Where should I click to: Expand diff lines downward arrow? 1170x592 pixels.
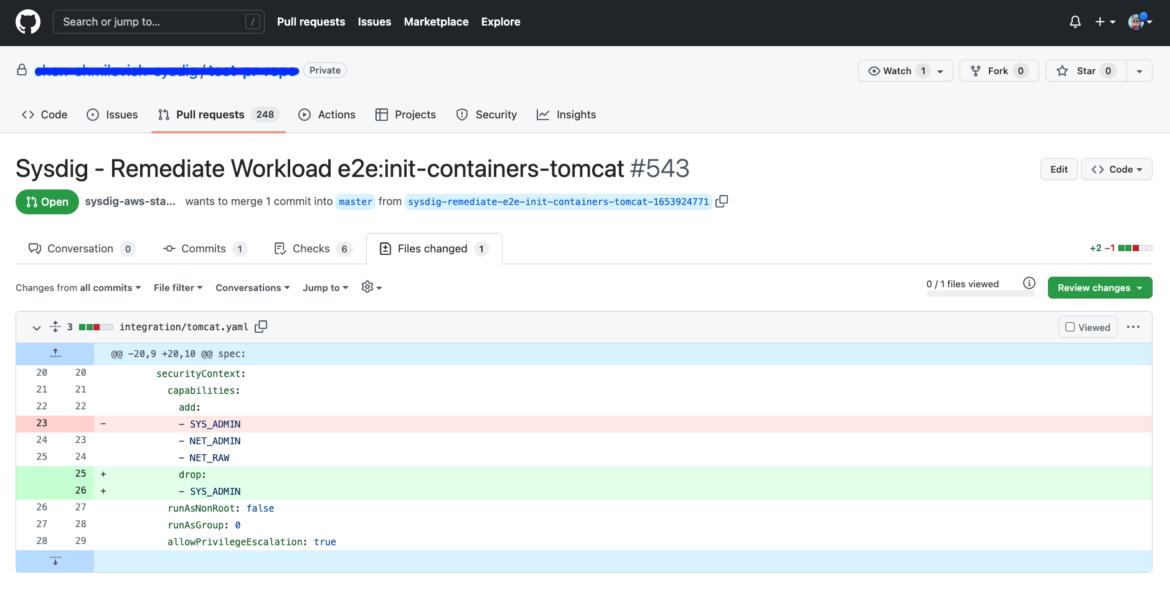55,561
